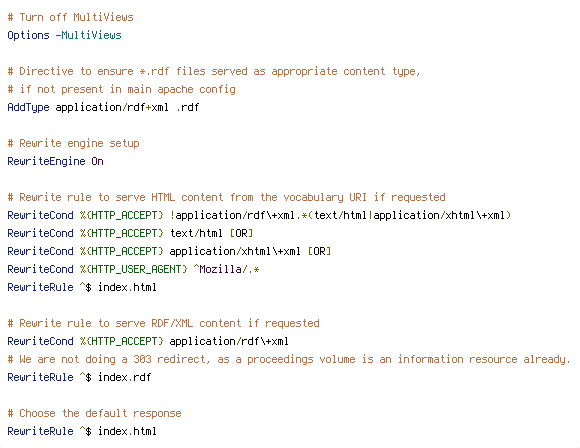Viewport: 580px width, 448px height.
Task: Click the '^Mozilla/.*' pattern
Action: click(226, 269)
